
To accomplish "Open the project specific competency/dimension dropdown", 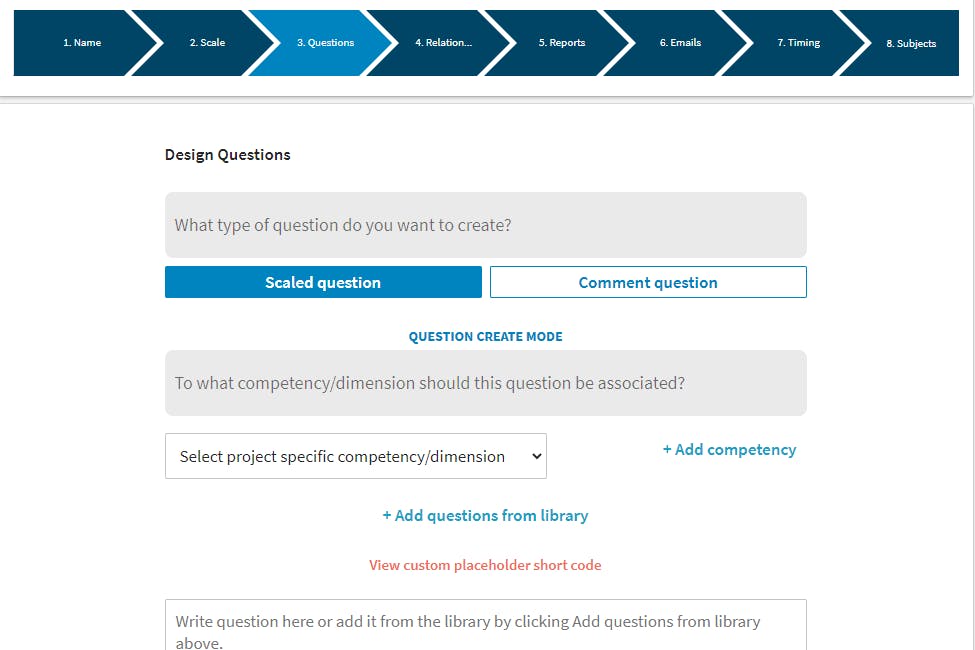I will click(x=355, y=456).
